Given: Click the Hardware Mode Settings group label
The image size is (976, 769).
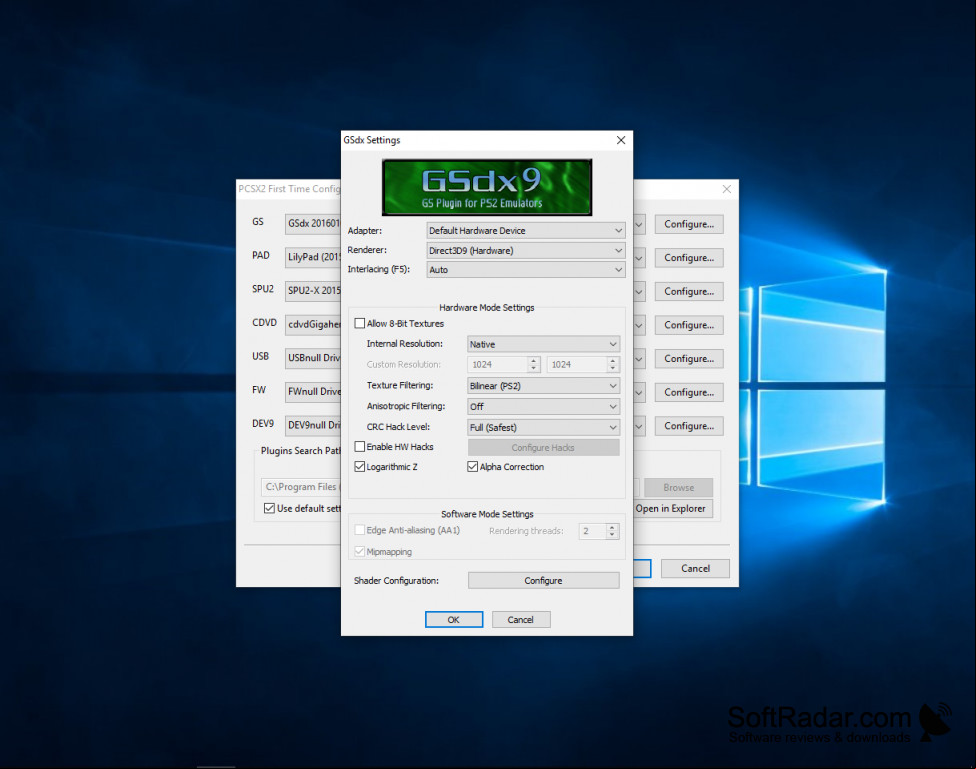Looking at the screenshot, I should point(487,308).
